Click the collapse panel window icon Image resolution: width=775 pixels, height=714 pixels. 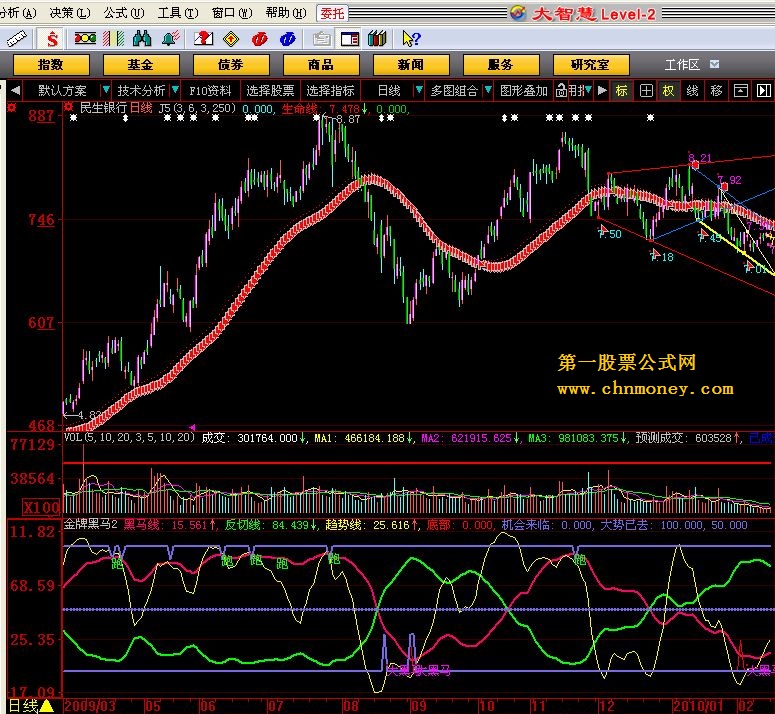[x=740, y=91]
